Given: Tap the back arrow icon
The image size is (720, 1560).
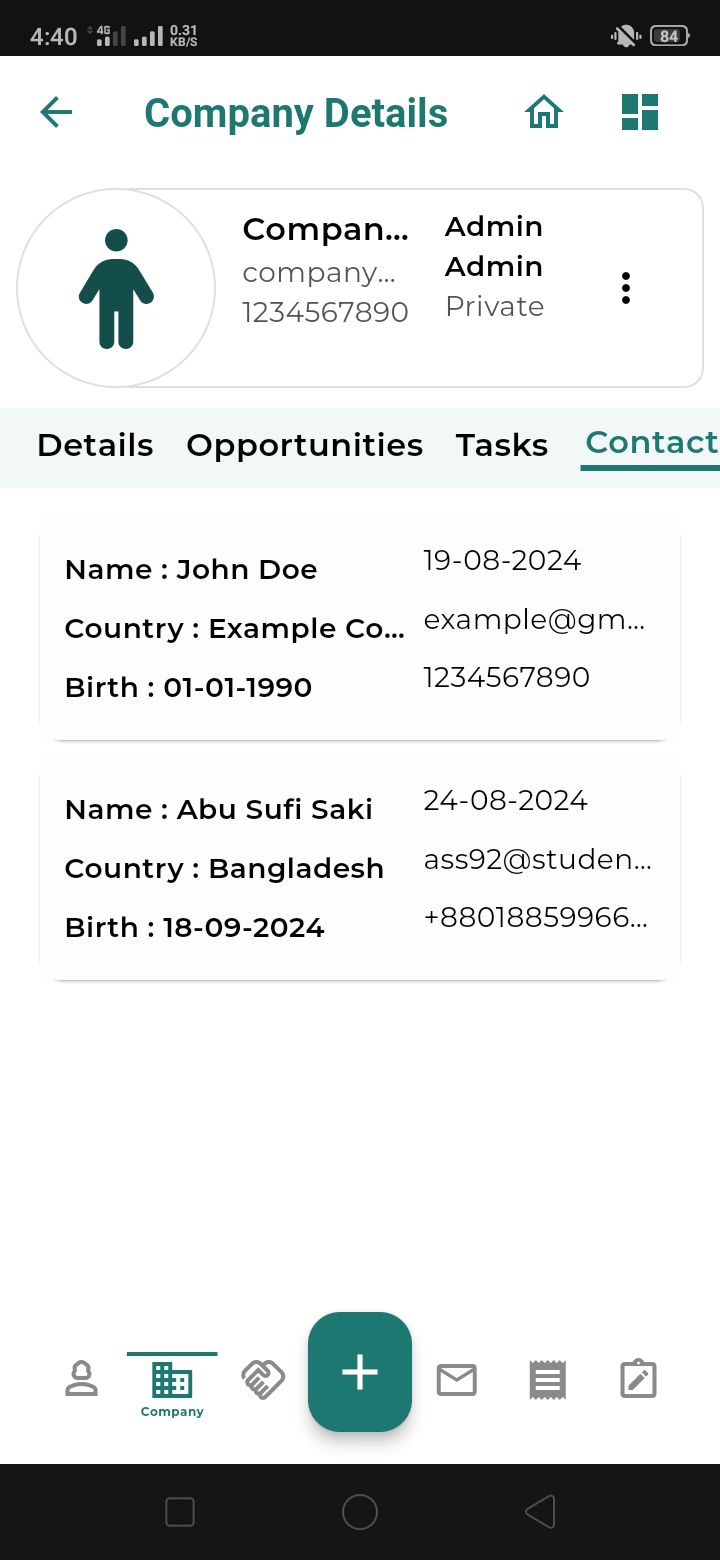Looking at the screenshot, I should tap(56, 112).
